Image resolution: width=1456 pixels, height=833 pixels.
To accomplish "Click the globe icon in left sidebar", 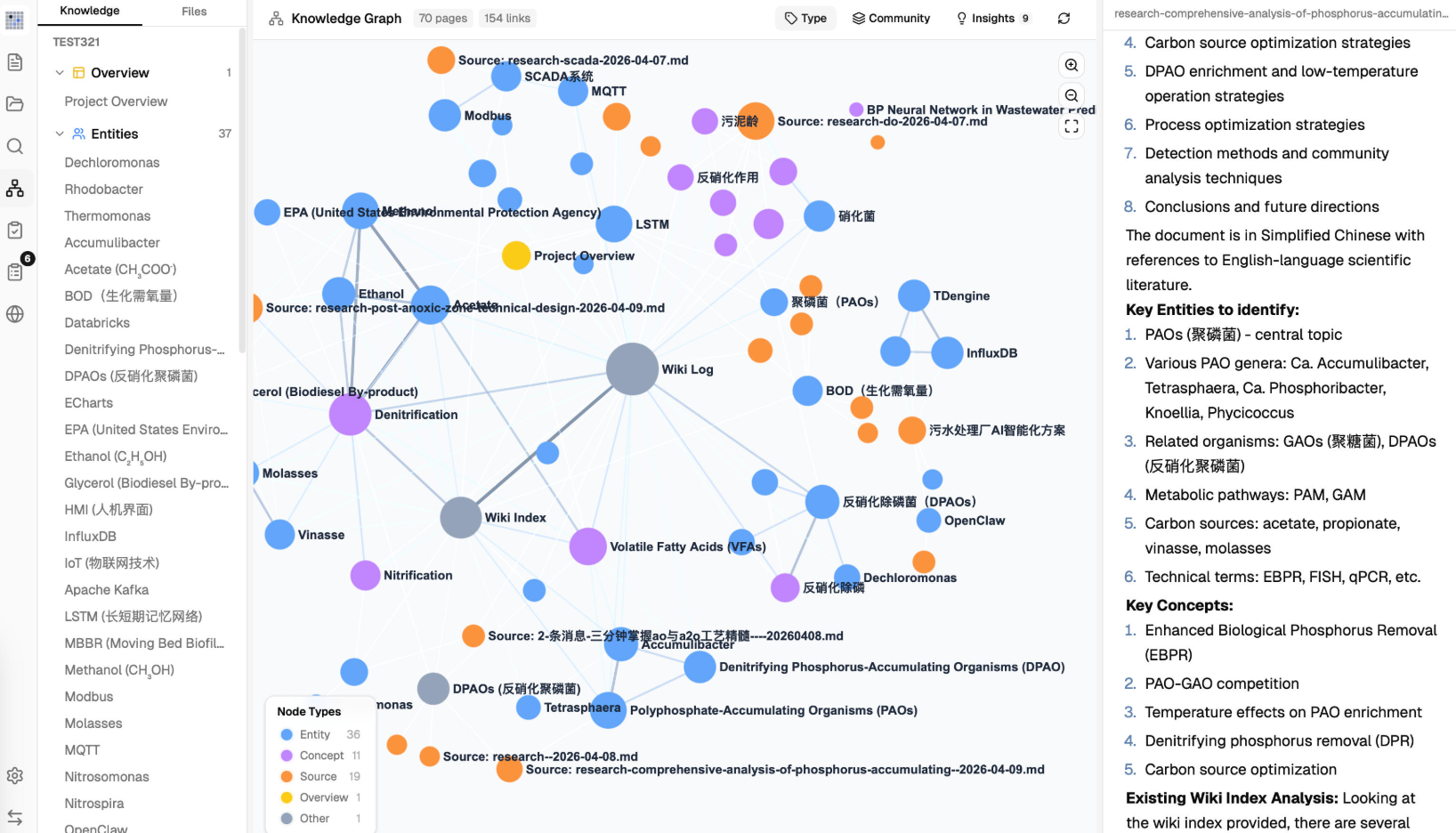I will click(x=15, y=314).
